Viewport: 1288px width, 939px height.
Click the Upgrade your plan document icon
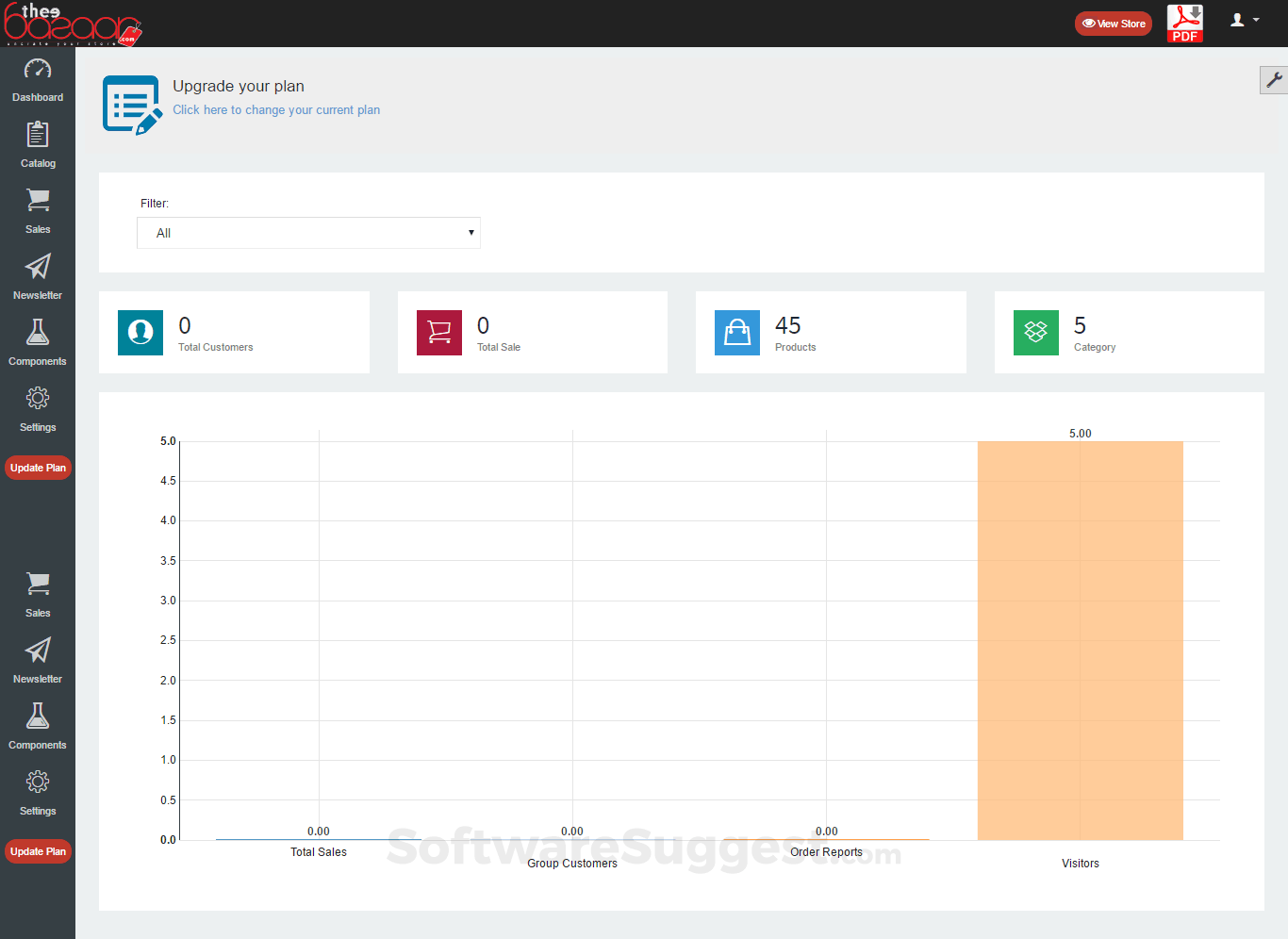132,105
